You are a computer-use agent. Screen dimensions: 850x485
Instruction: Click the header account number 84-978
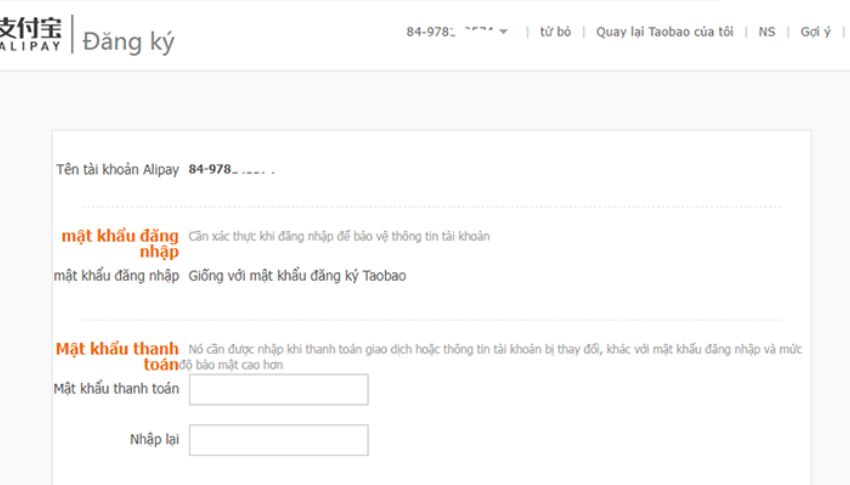(x=450, y=32)
